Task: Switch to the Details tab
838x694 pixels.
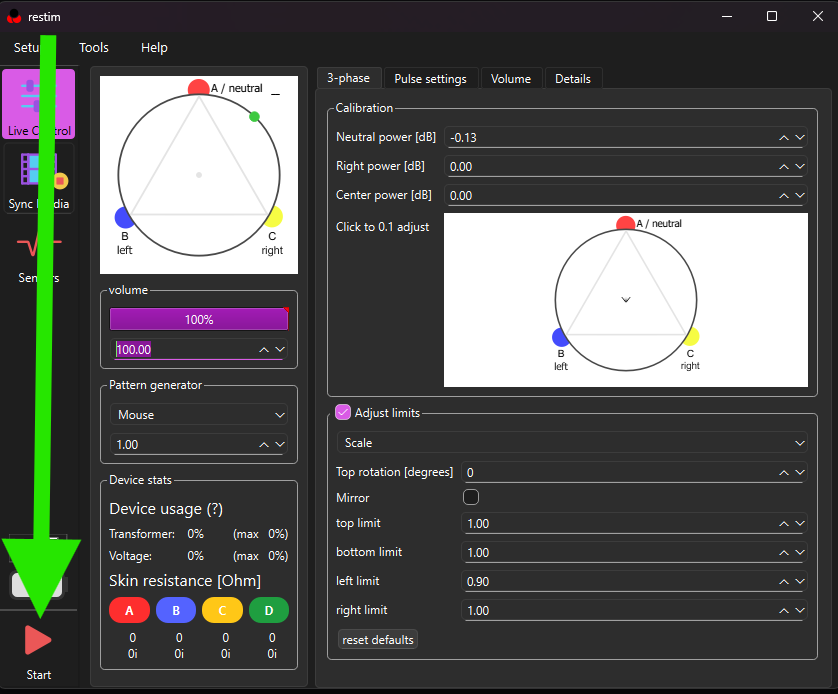Action: (573, 79)
